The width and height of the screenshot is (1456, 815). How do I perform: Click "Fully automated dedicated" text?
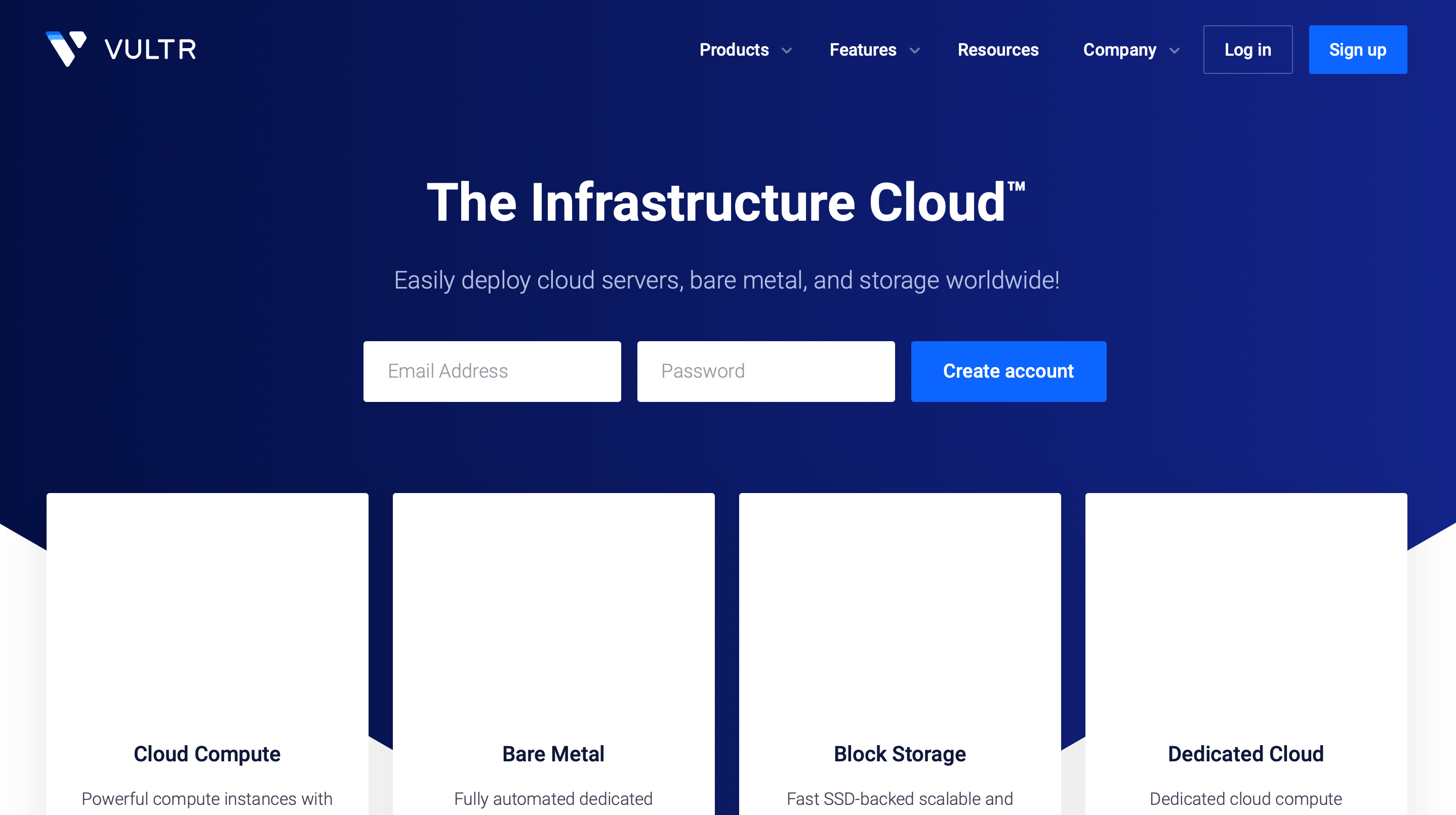tap(553, 799)
